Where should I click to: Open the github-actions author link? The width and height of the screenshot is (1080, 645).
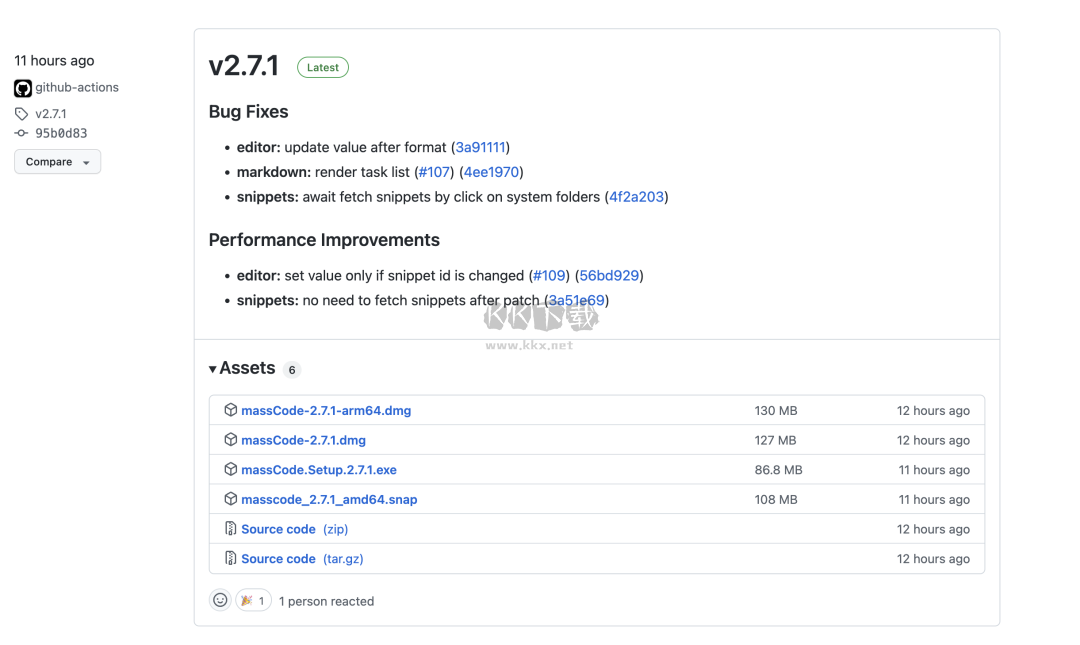point(77,88)
